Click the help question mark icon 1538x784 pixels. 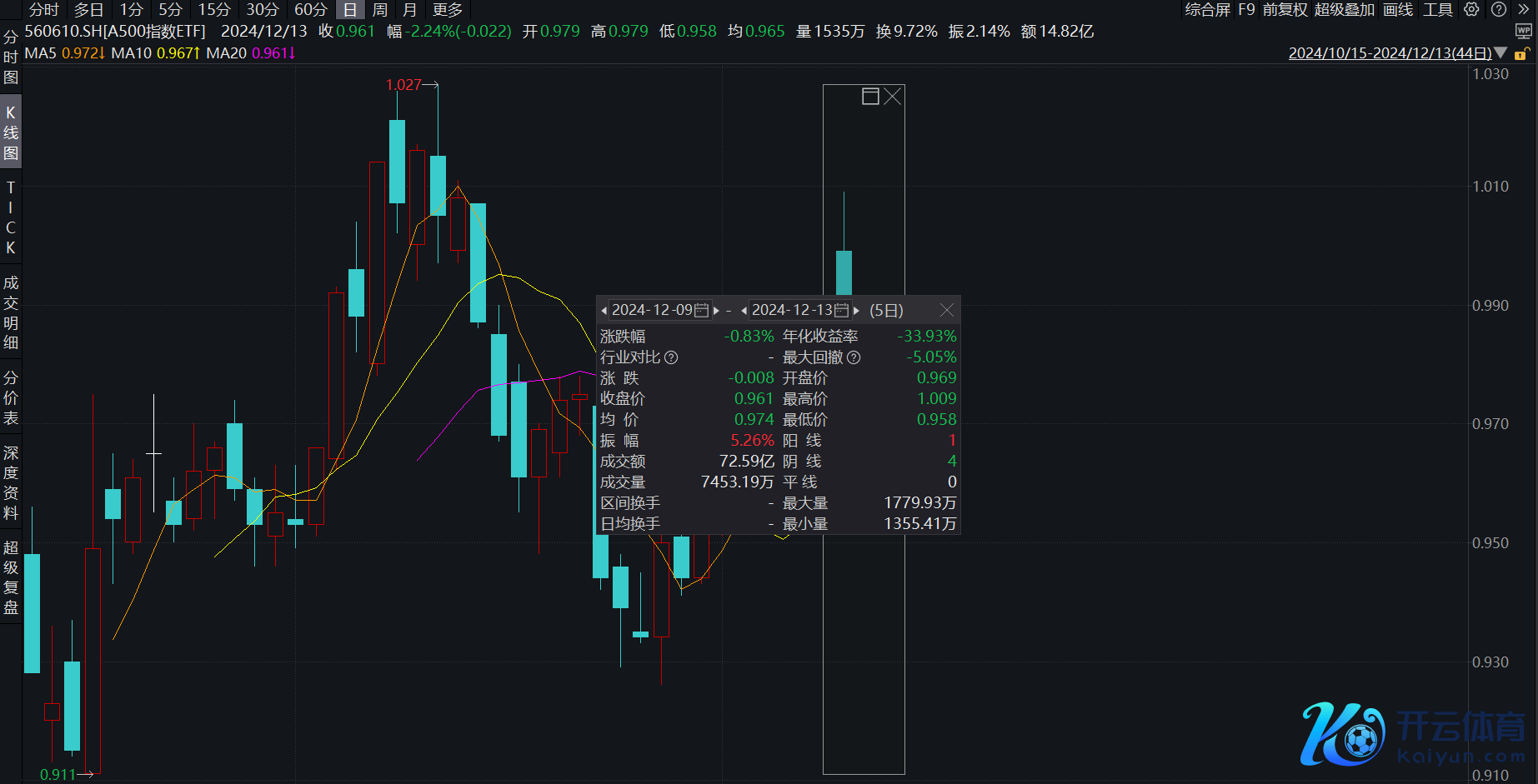tap(1499, 9)
